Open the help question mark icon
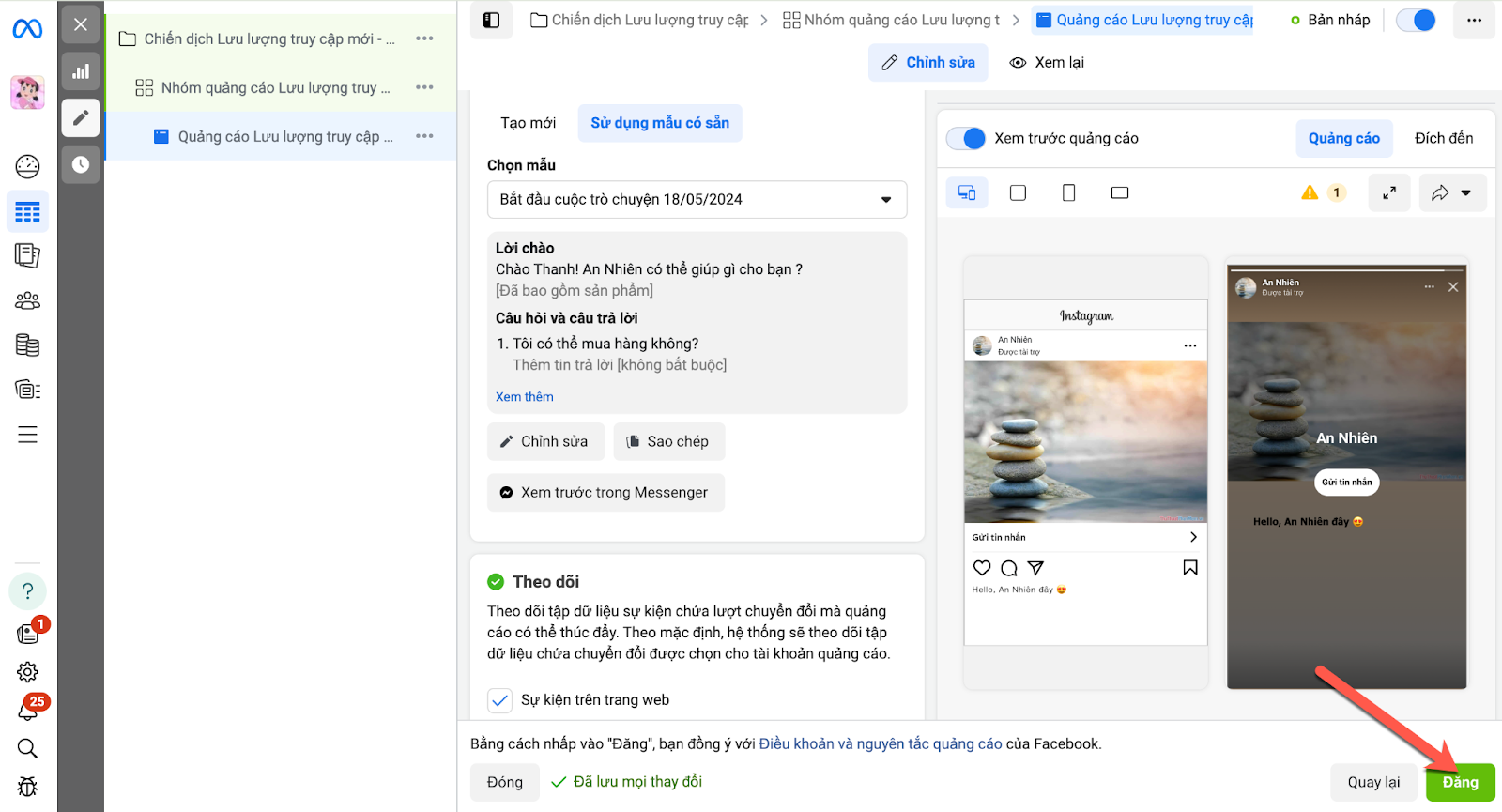The height and width of the screenshot is (812, 1502). (x=27, y=591)
